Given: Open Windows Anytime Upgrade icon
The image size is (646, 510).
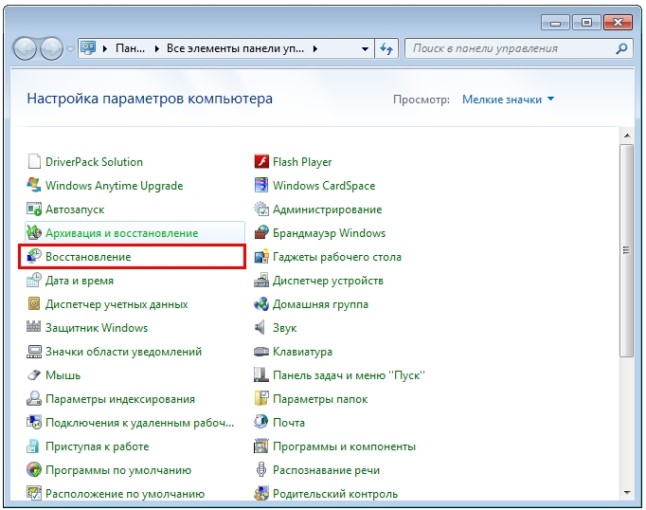Looking at the screenshot, I should point(34,185).
